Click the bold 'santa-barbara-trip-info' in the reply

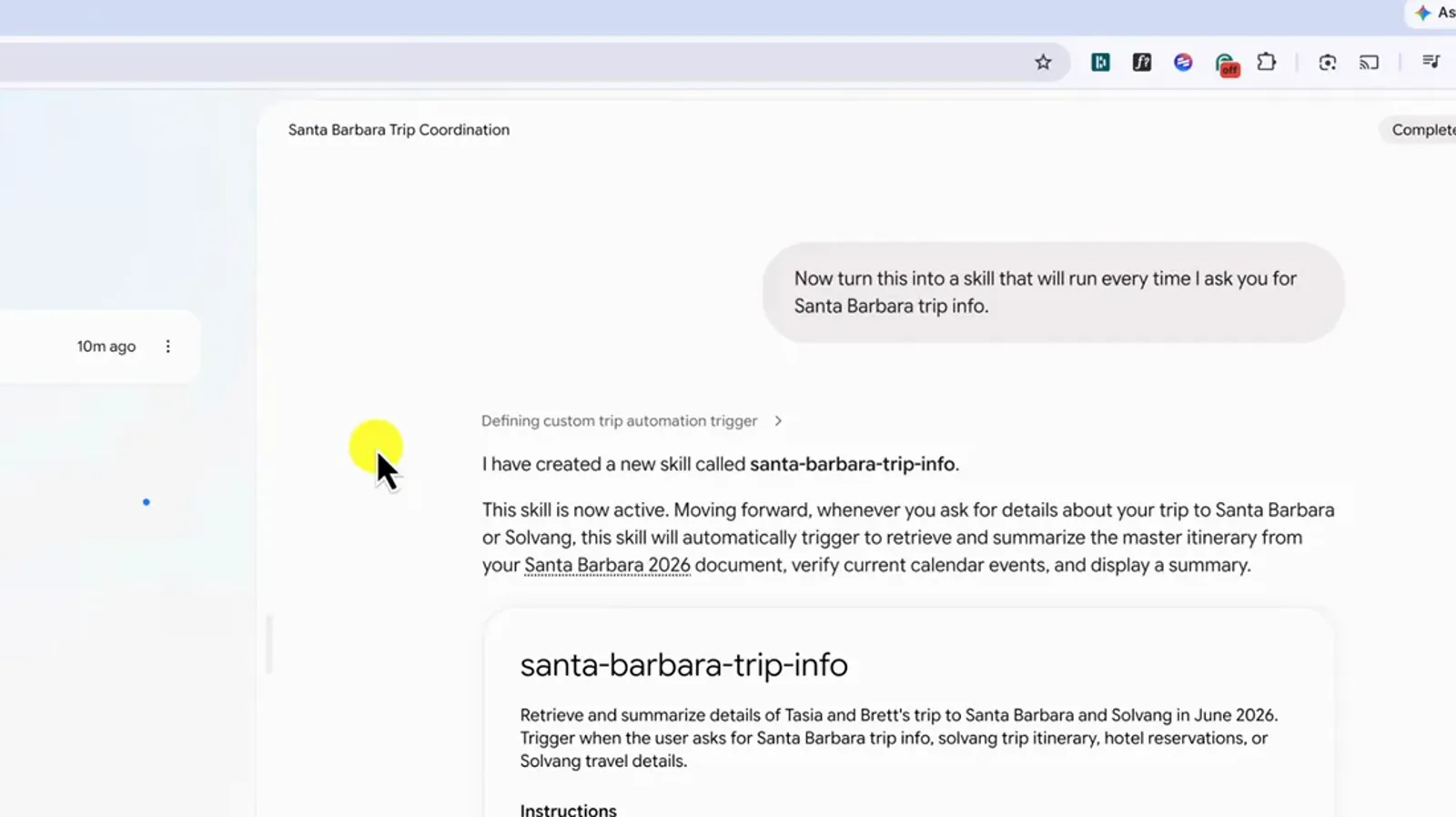852,464
